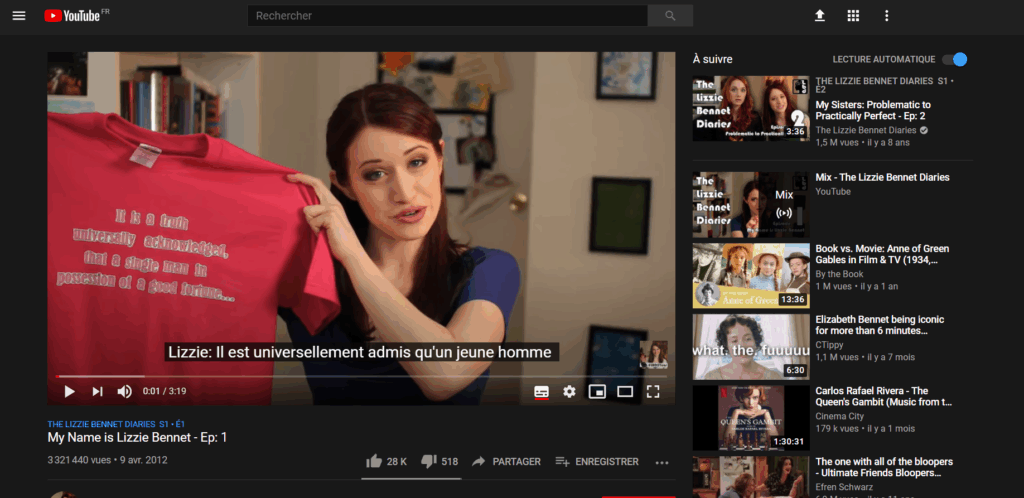Open title Elizabeth Bennet being iconic
Viewport: 1024px width, 498px height.
[880, 325]
